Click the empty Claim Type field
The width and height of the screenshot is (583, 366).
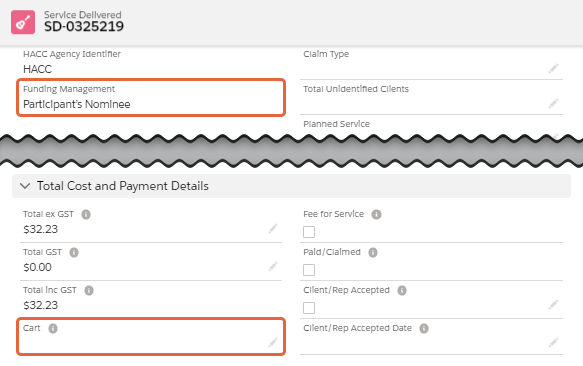(431, 63)
